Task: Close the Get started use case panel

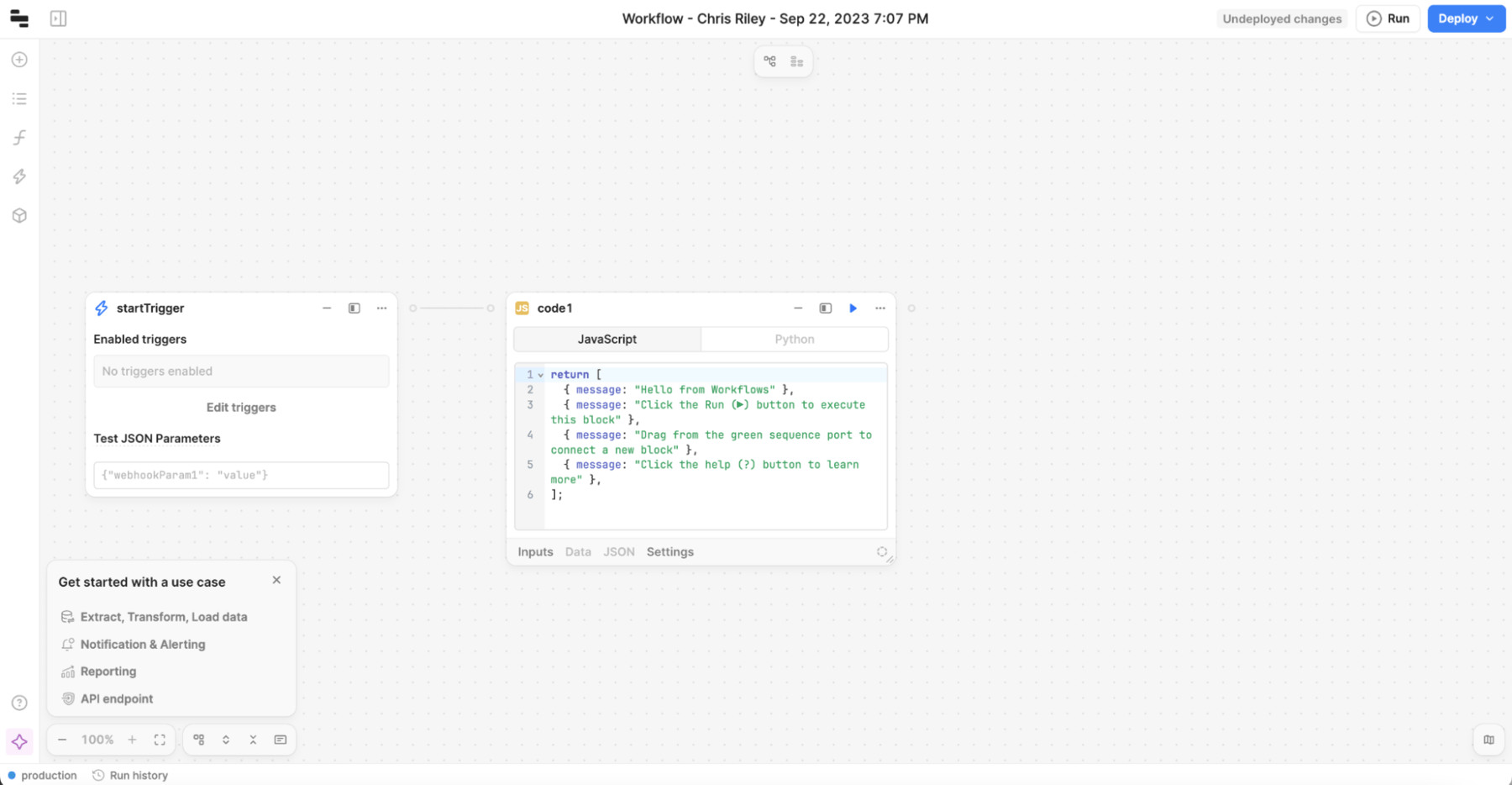Action: tap(276, 581)
